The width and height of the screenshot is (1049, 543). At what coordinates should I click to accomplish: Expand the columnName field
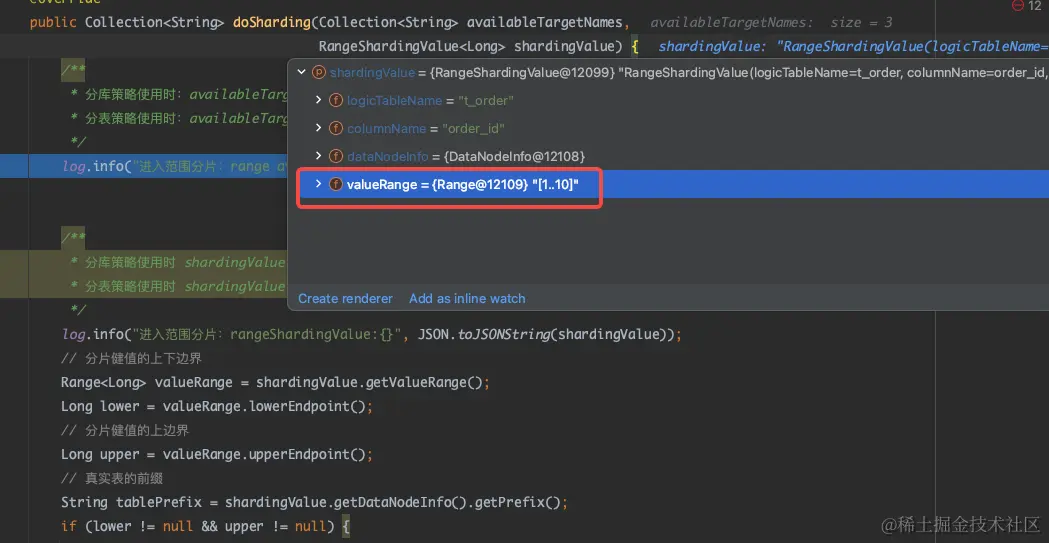coord(318,128)
